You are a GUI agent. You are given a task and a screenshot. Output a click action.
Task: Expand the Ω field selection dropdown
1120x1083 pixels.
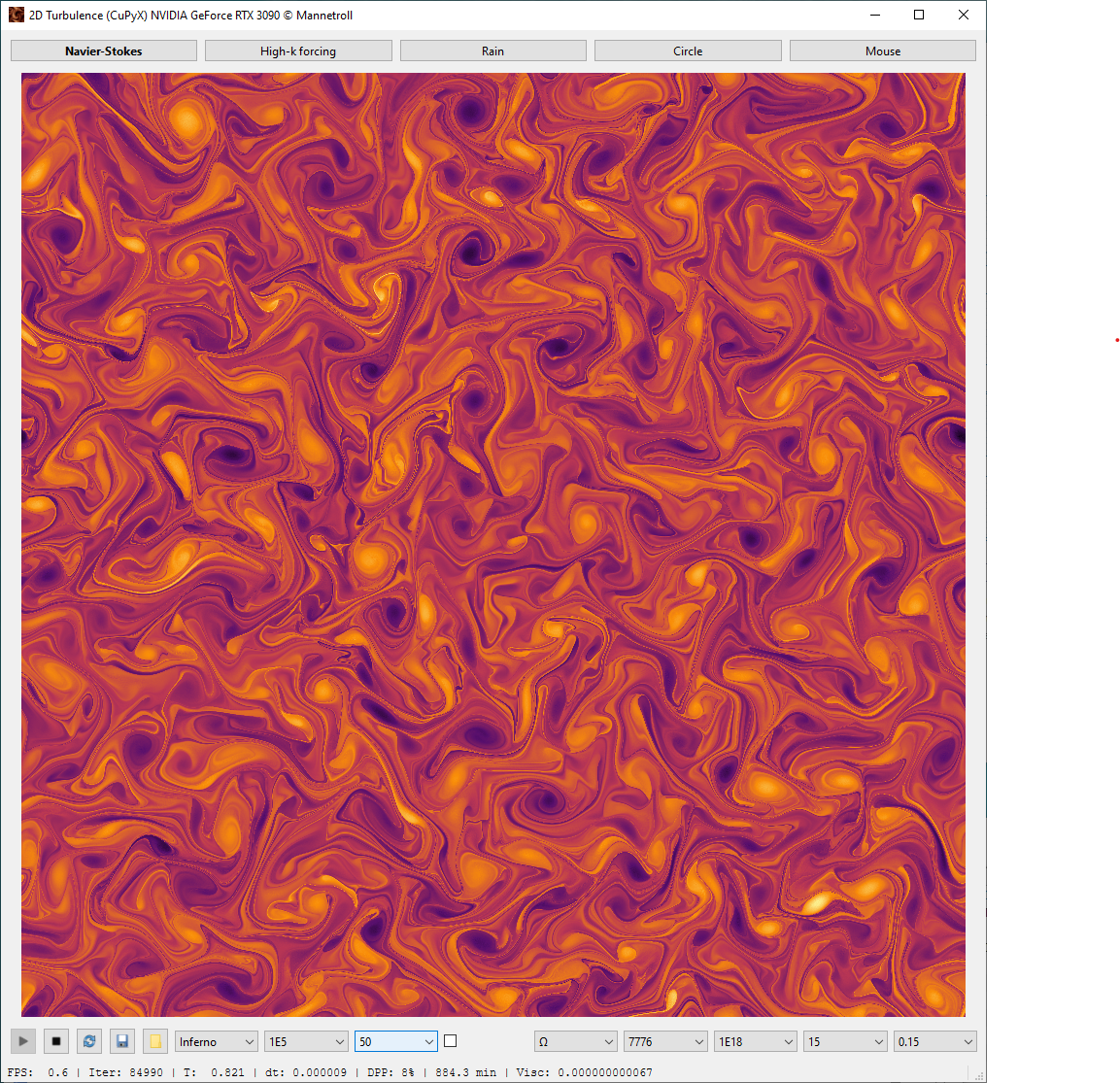pyautogui.click(x=576, y=1041)
